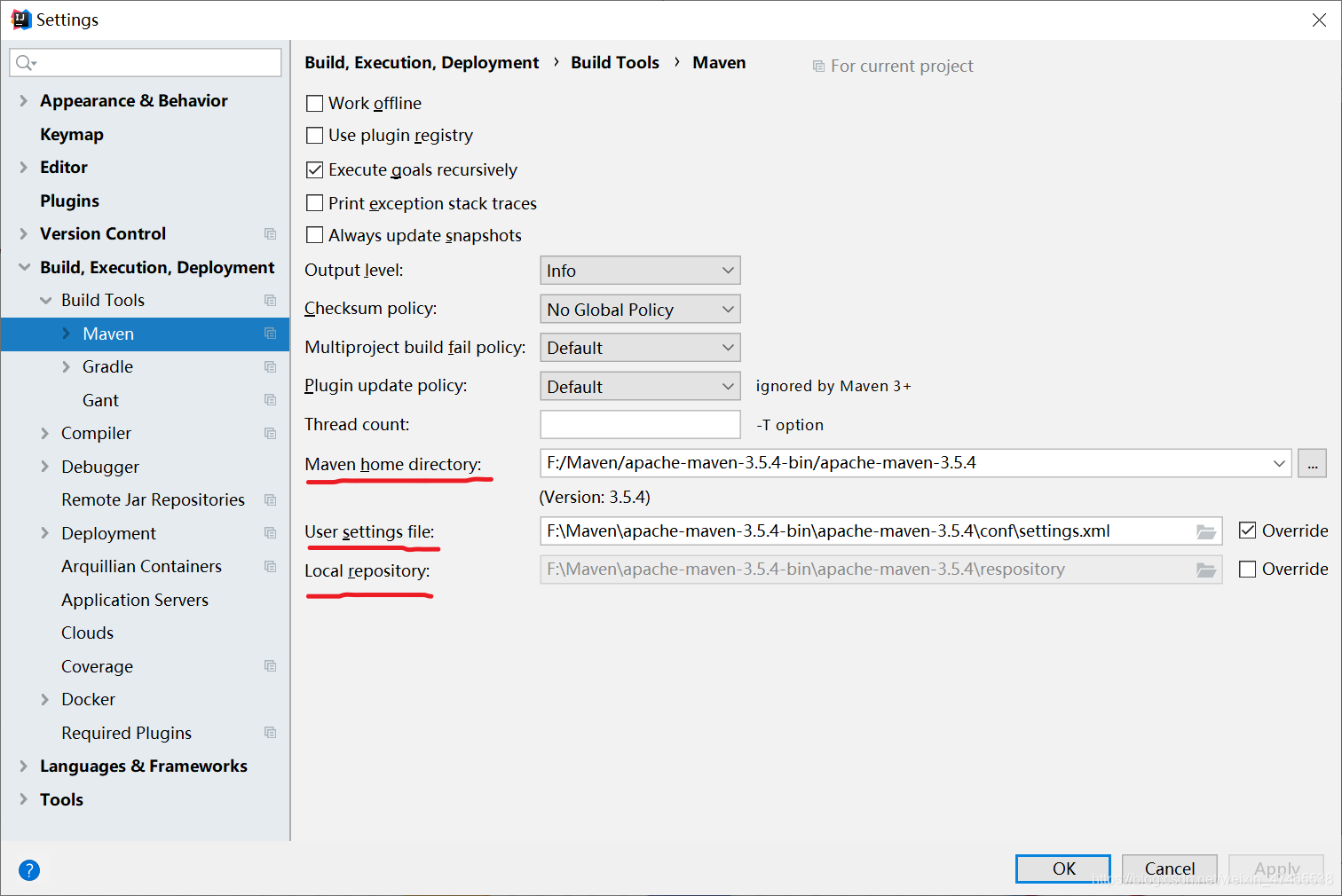Collapse the Build Tools node
This screenshot has height=896, width=1342.
(45, 301)
